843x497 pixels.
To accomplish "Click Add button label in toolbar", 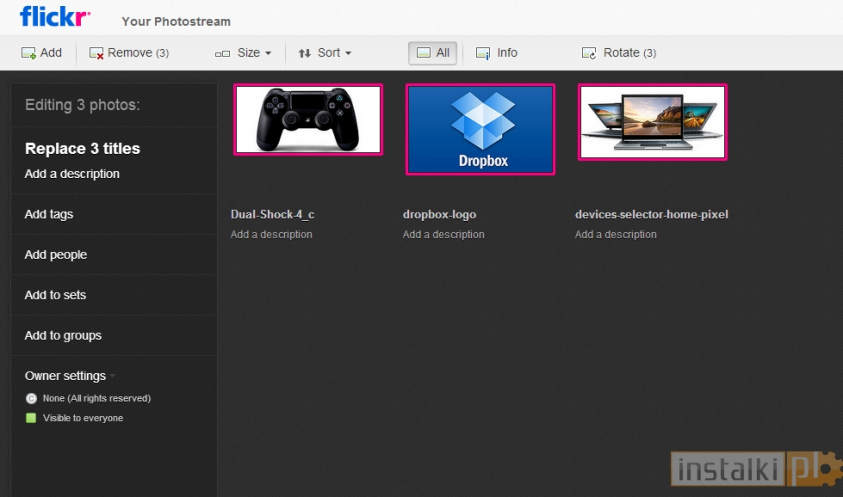I will 51,53.
